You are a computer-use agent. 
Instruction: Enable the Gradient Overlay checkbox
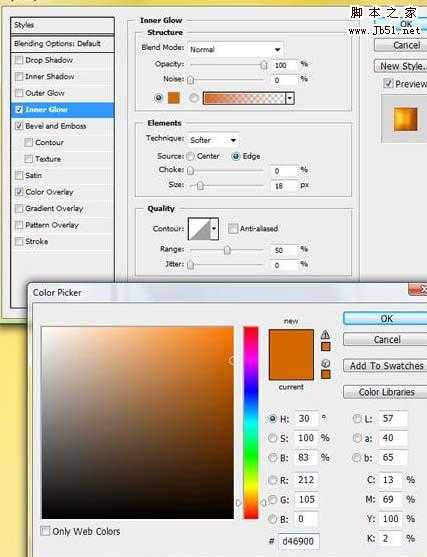(x=19, y=208)
